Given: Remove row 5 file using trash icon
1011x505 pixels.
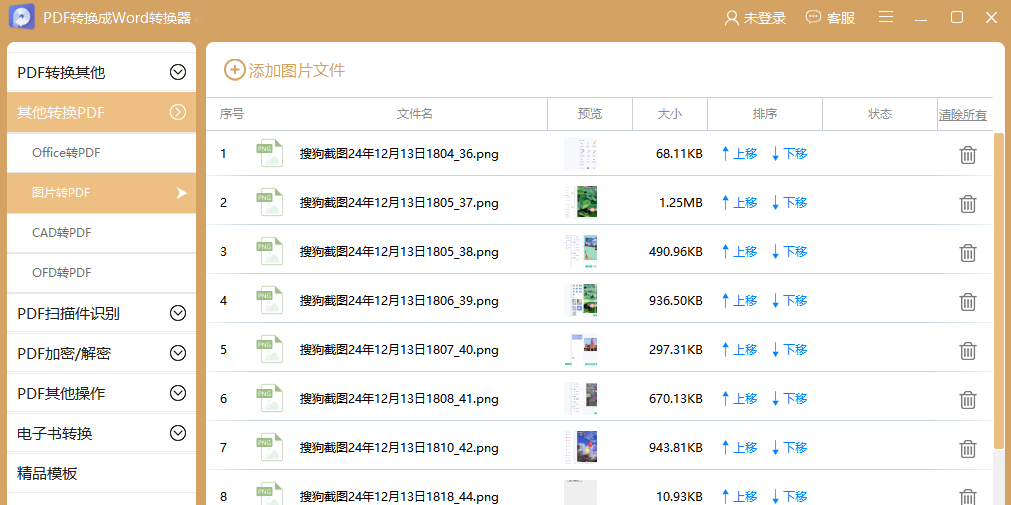Looking at the screenshot, I should click(x=967, y=350).
